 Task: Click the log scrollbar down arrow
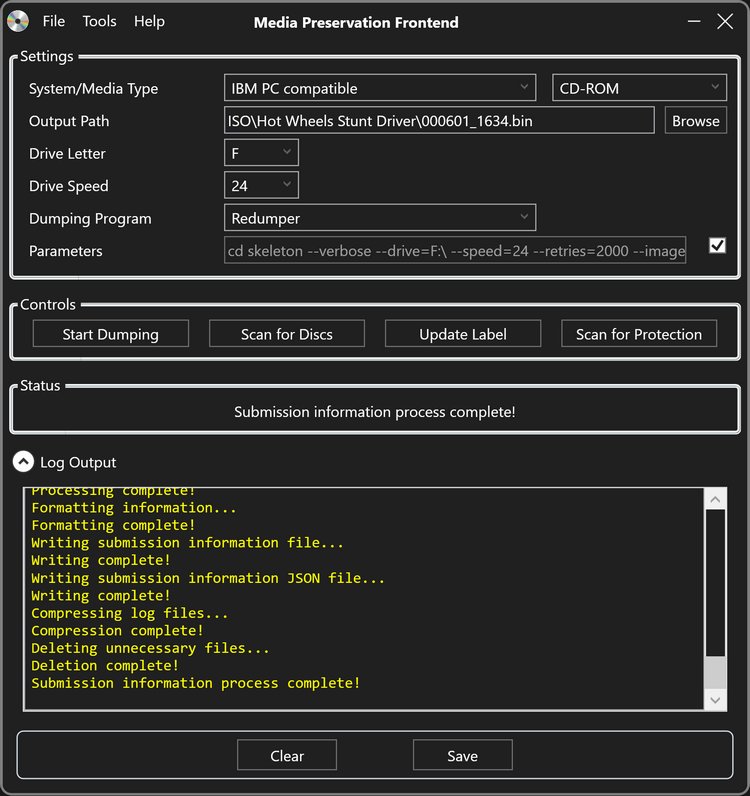tap(715, 700)
